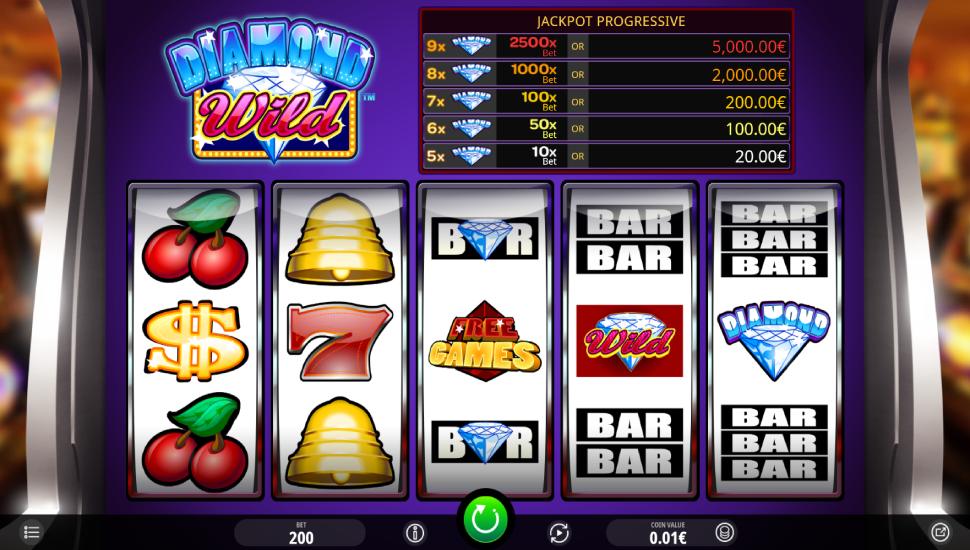This screenshot has height=550, width=970.
Task: Click the Diamond Wild game logo
Action: [270, 90]
